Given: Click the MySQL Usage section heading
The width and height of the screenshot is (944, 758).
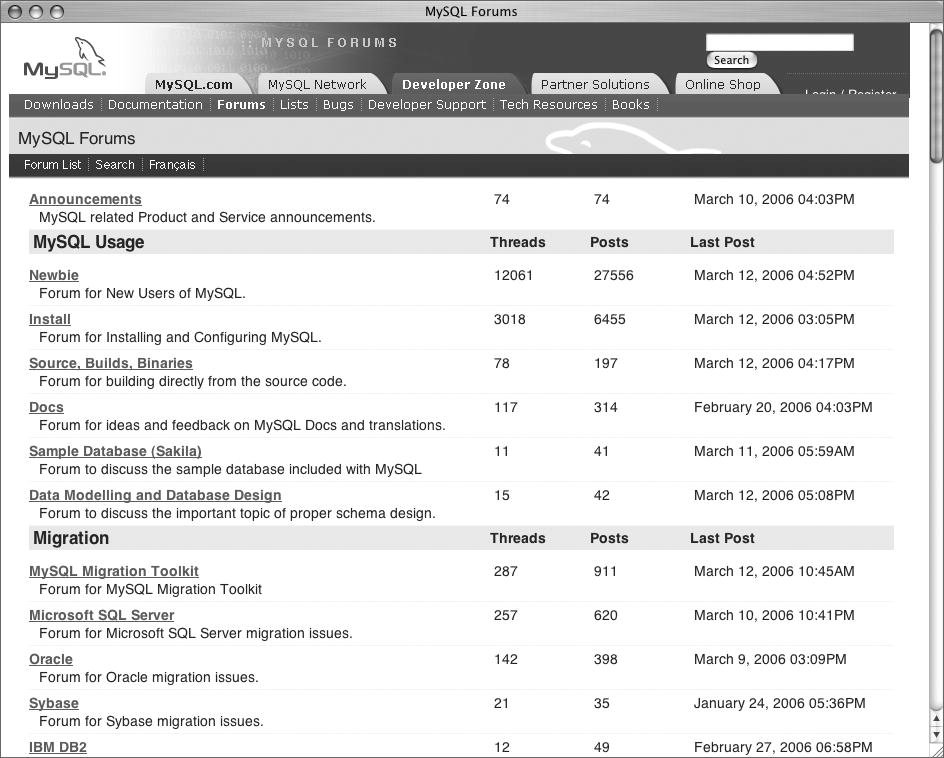Looking at the screenshot, I should click(x=88, y=242).
